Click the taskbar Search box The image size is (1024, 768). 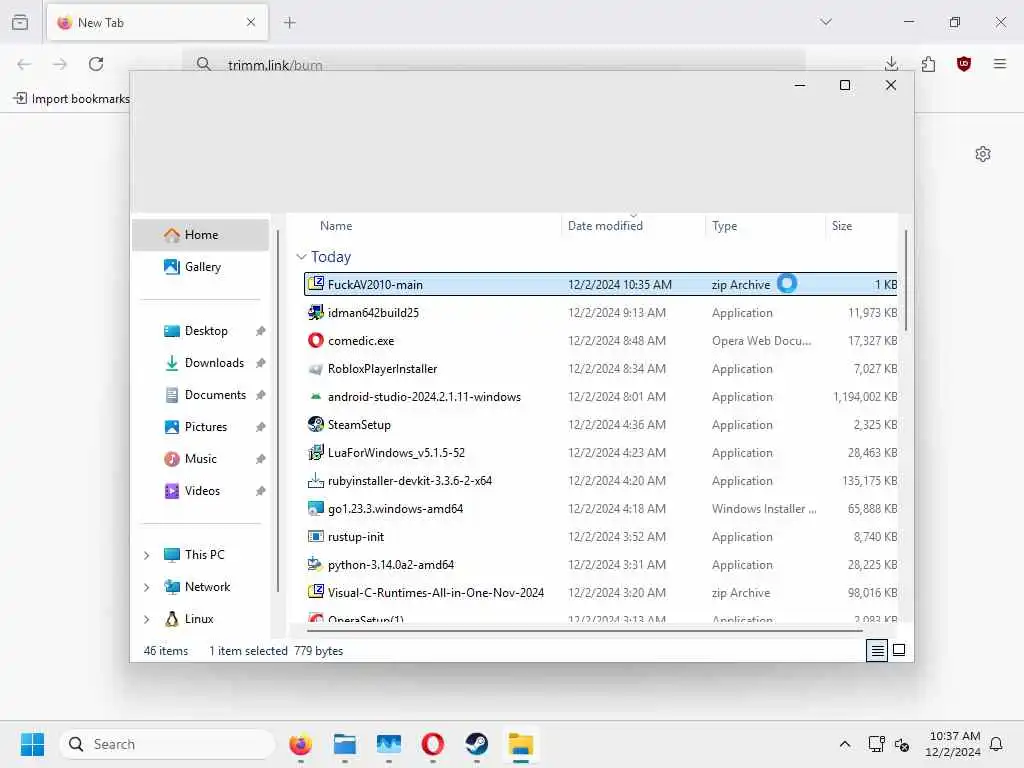[x=167, y=744]
